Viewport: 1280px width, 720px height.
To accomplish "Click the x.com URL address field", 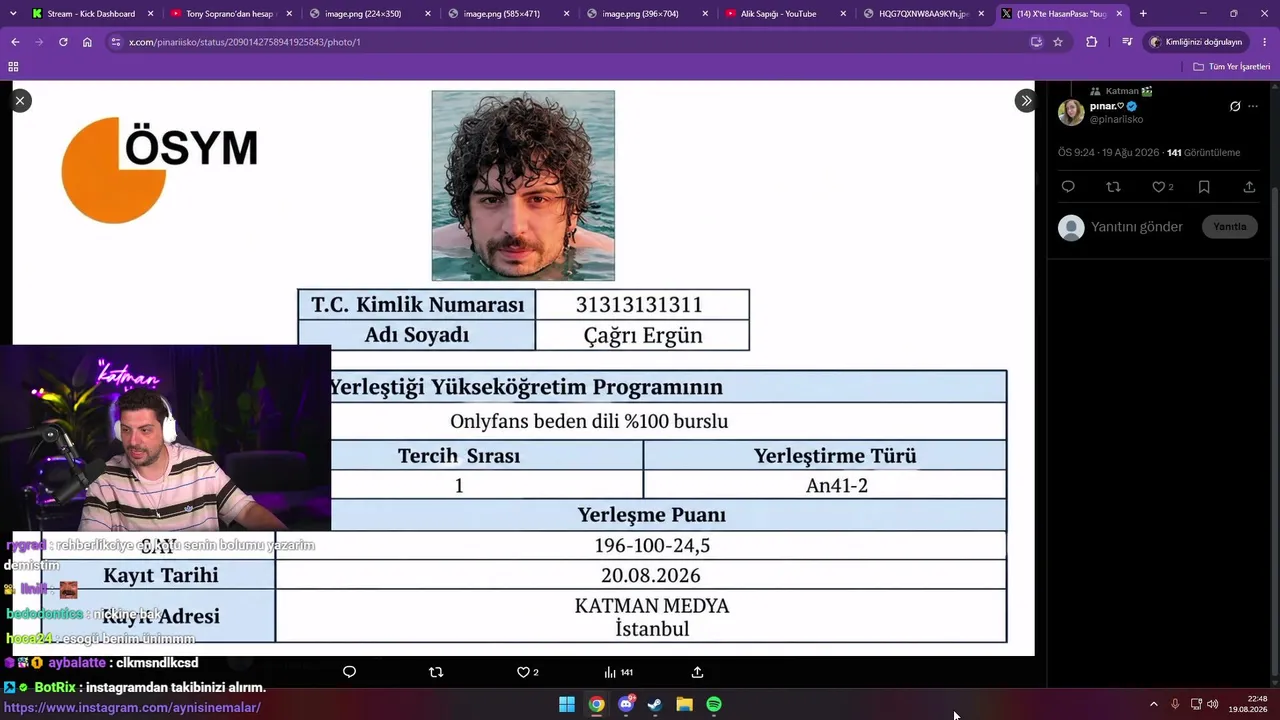I will (570, 42).
